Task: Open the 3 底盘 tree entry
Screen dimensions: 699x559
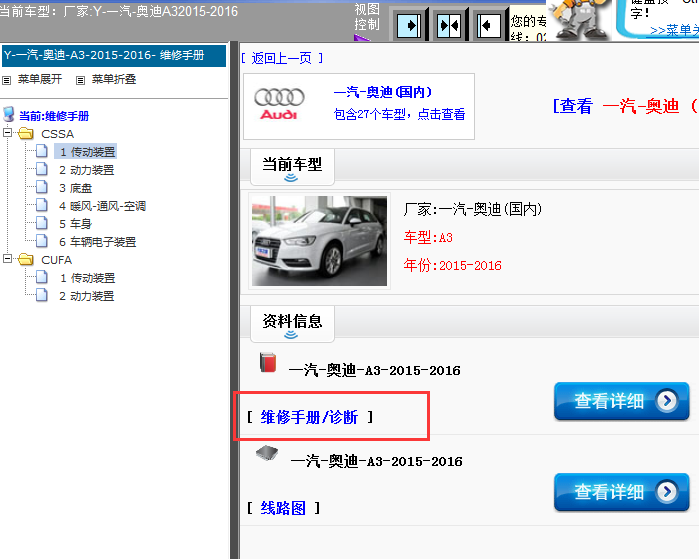Action: 76,188
